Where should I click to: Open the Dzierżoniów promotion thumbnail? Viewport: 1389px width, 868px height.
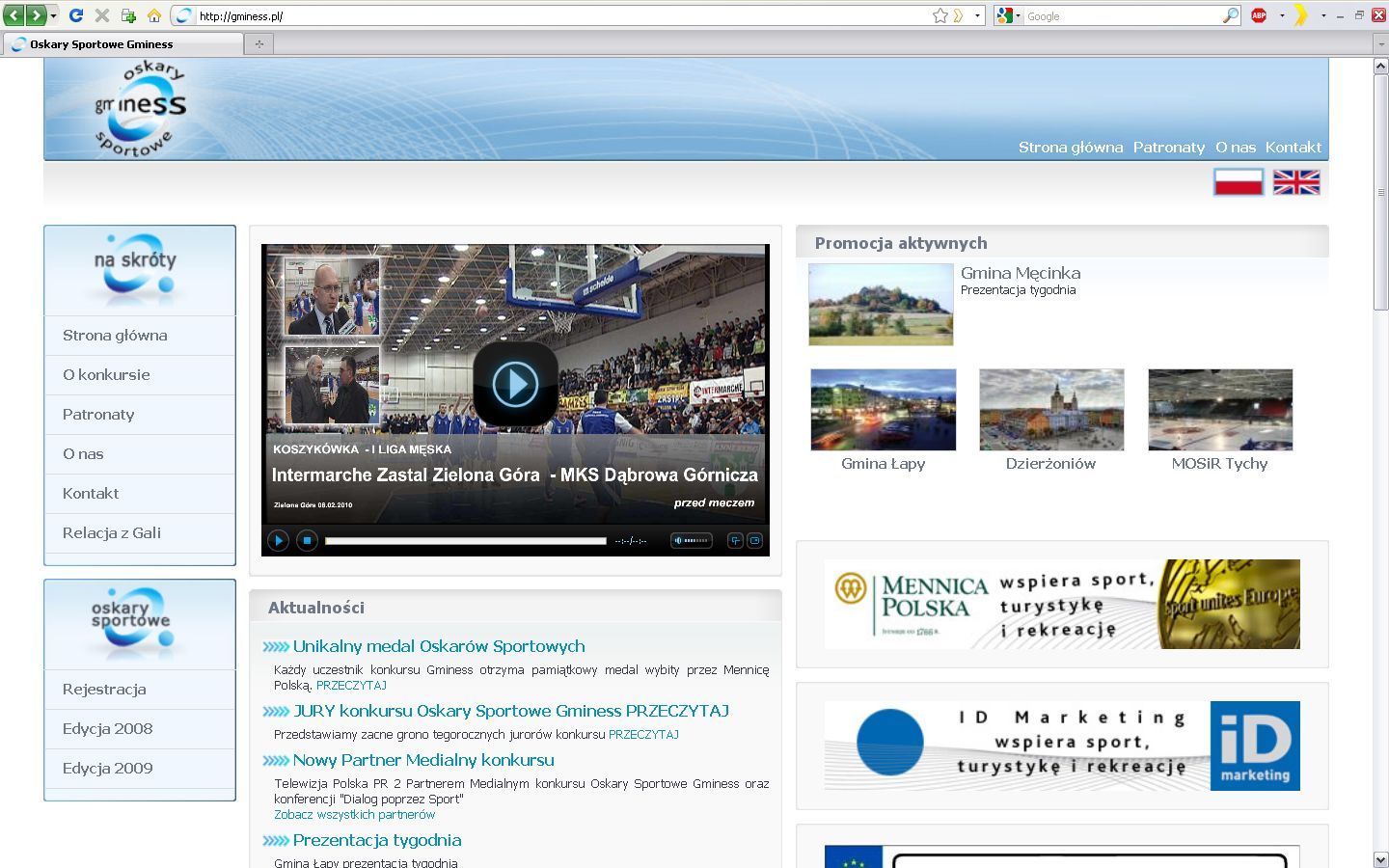tap(1051, 410)
